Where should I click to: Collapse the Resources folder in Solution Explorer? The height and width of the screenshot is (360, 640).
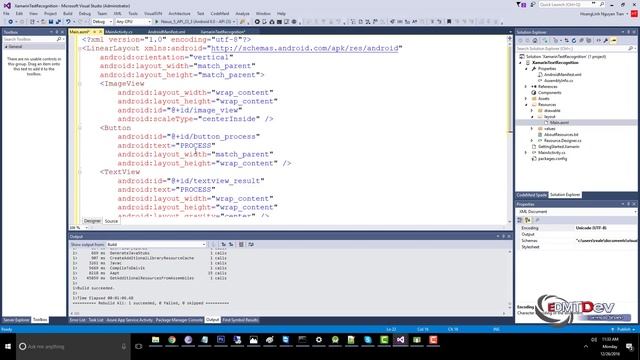click(526, 104)
